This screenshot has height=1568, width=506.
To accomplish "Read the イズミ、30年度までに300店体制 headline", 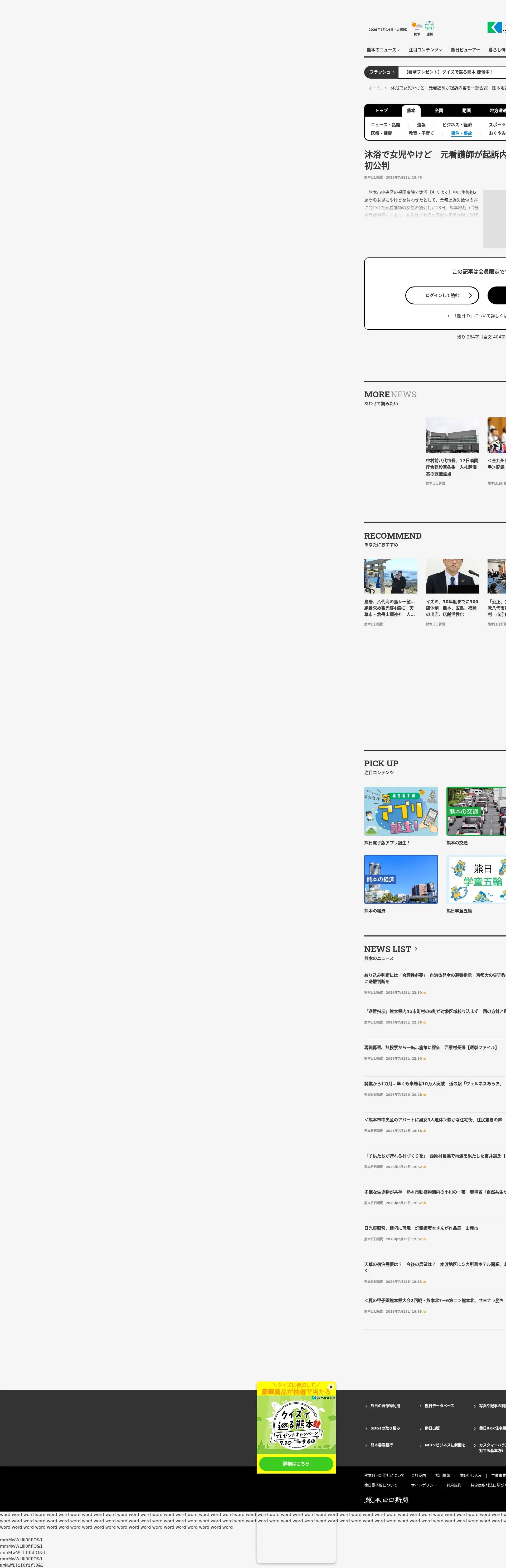I will coord(452,608).
